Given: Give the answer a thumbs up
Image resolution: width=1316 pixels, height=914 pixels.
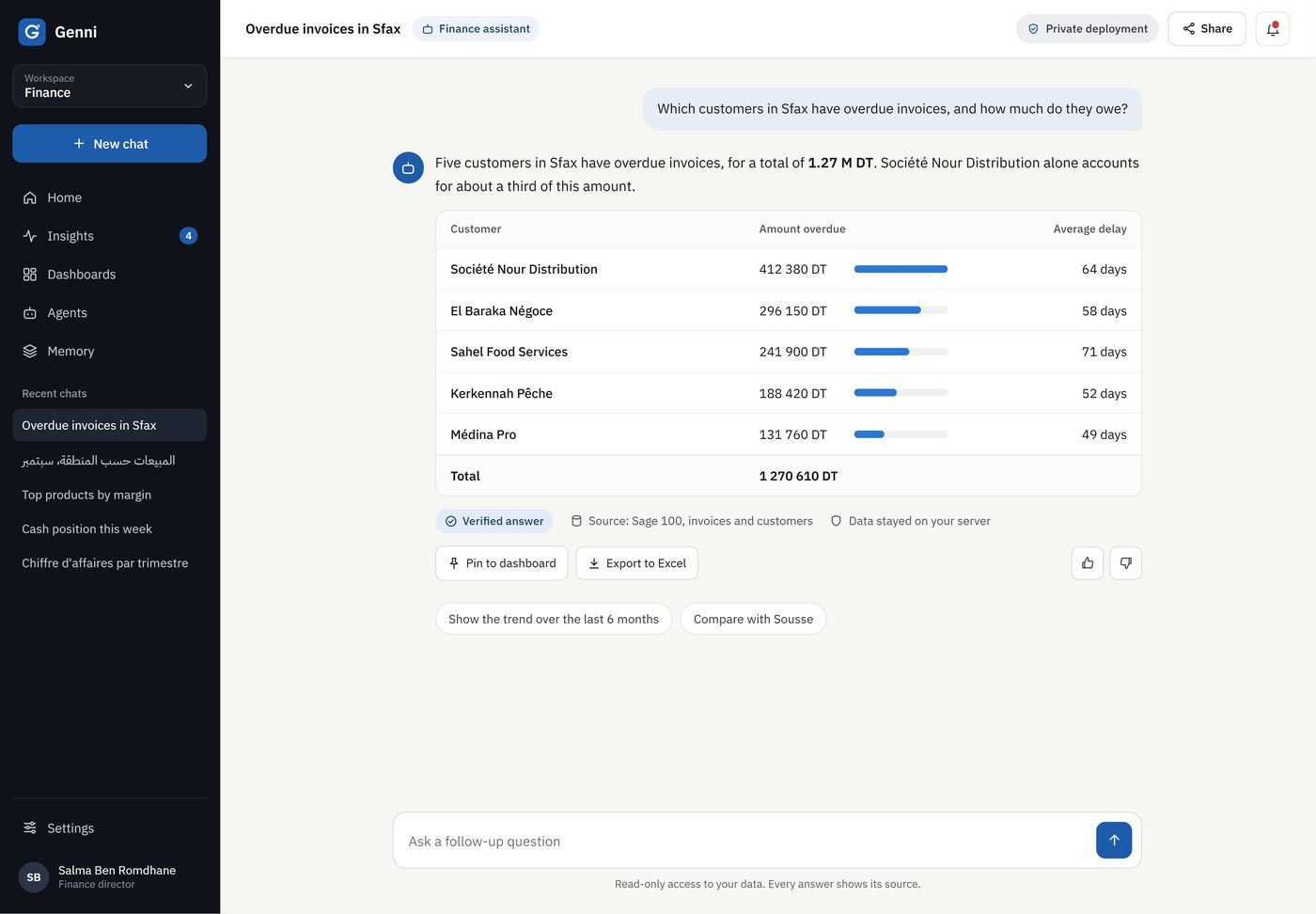Looking at the screenshot, I should (x=1088, y=563).
